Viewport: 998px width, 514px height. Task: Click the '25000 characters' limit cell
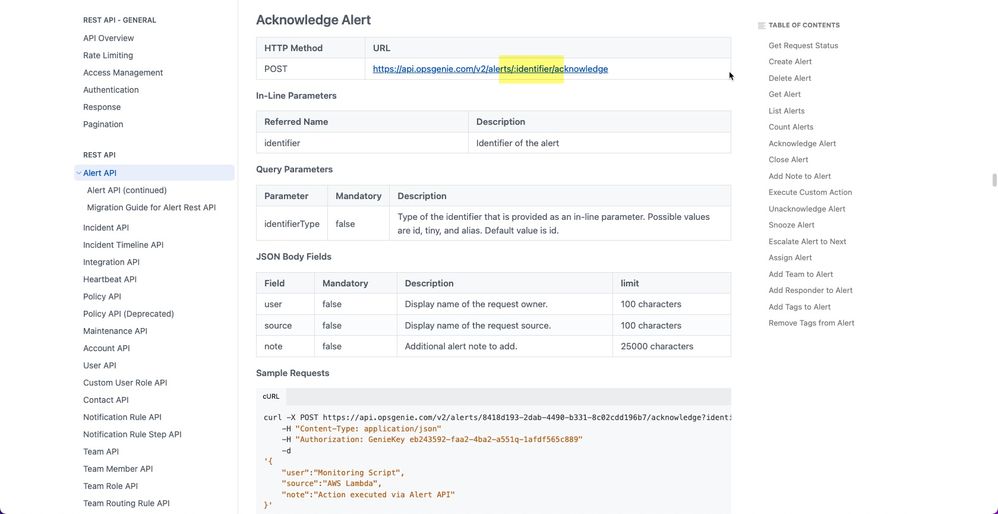click(671, 346)
